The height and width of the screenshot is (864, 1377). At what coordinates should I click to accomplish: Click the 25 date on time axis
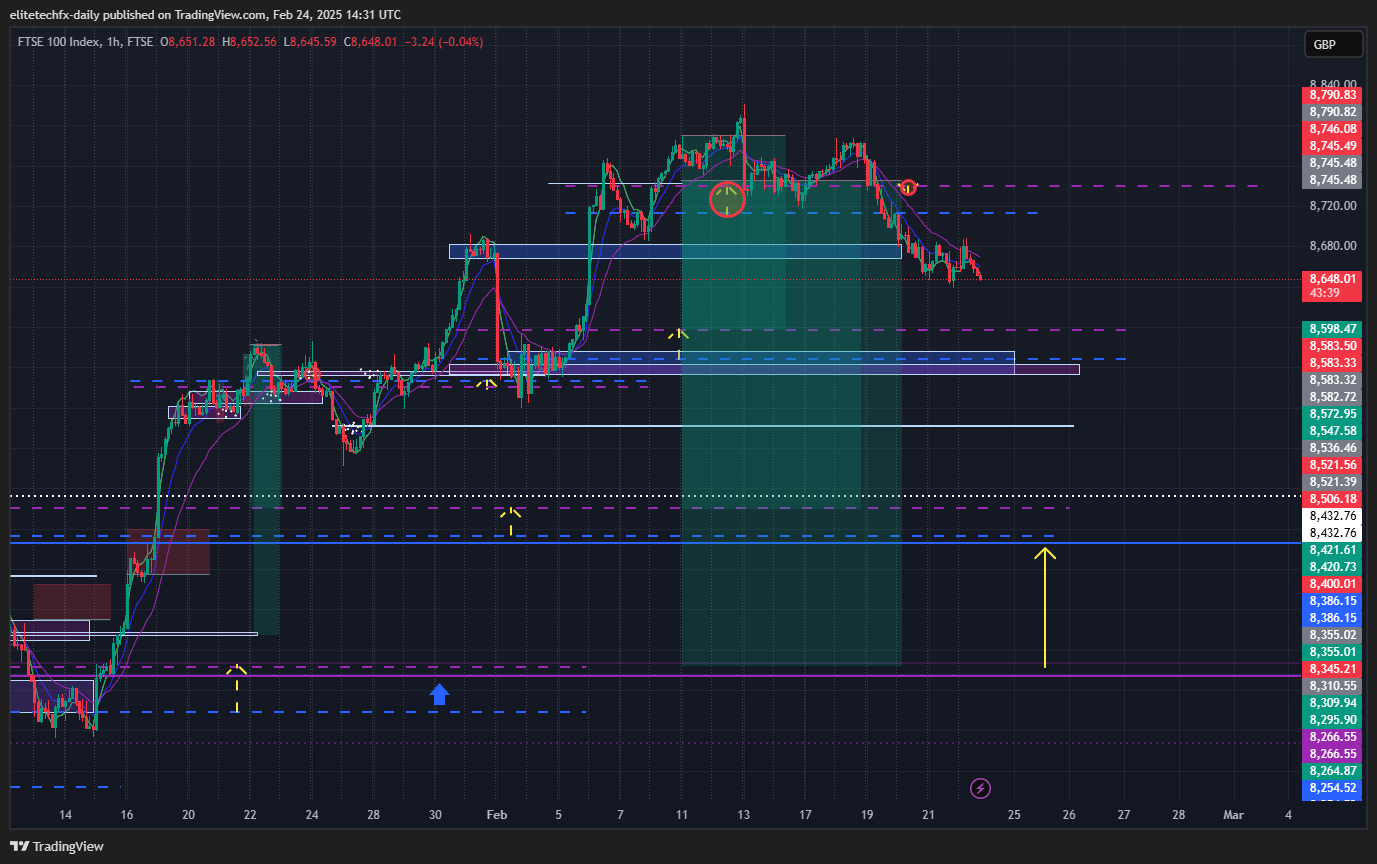point(1014,815)
